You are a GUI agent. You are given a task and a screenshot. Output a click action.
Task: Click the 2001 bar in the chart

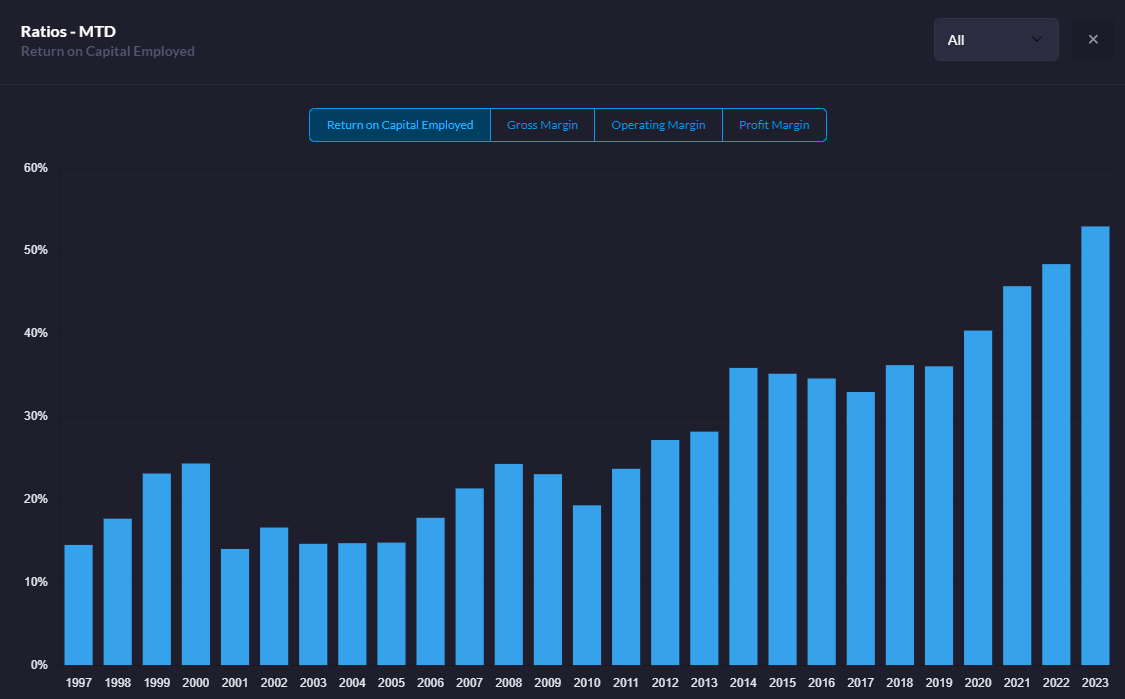click(235, 607)
